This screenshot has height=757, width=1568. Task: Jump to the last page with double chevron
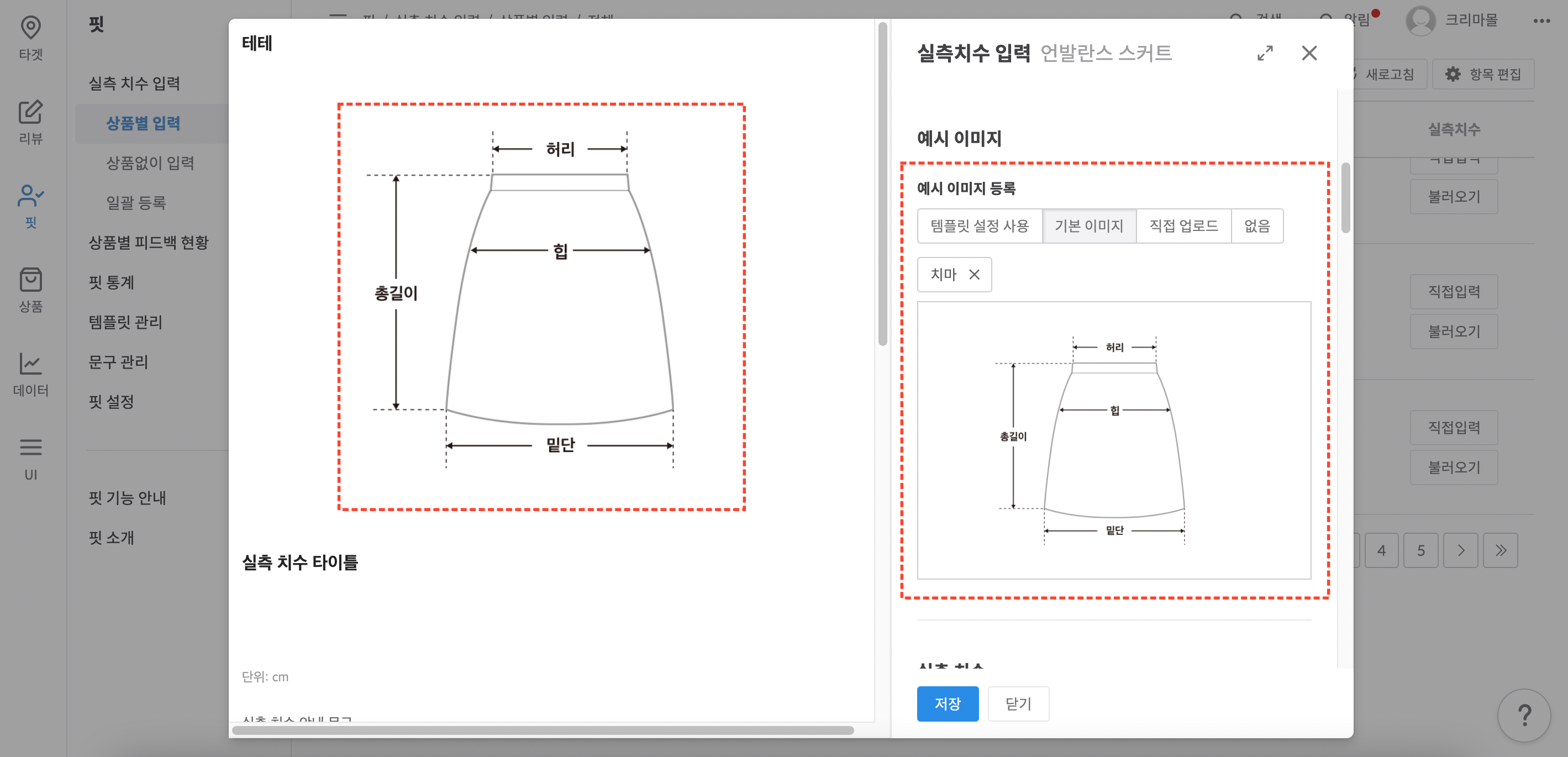(1500, 550)
